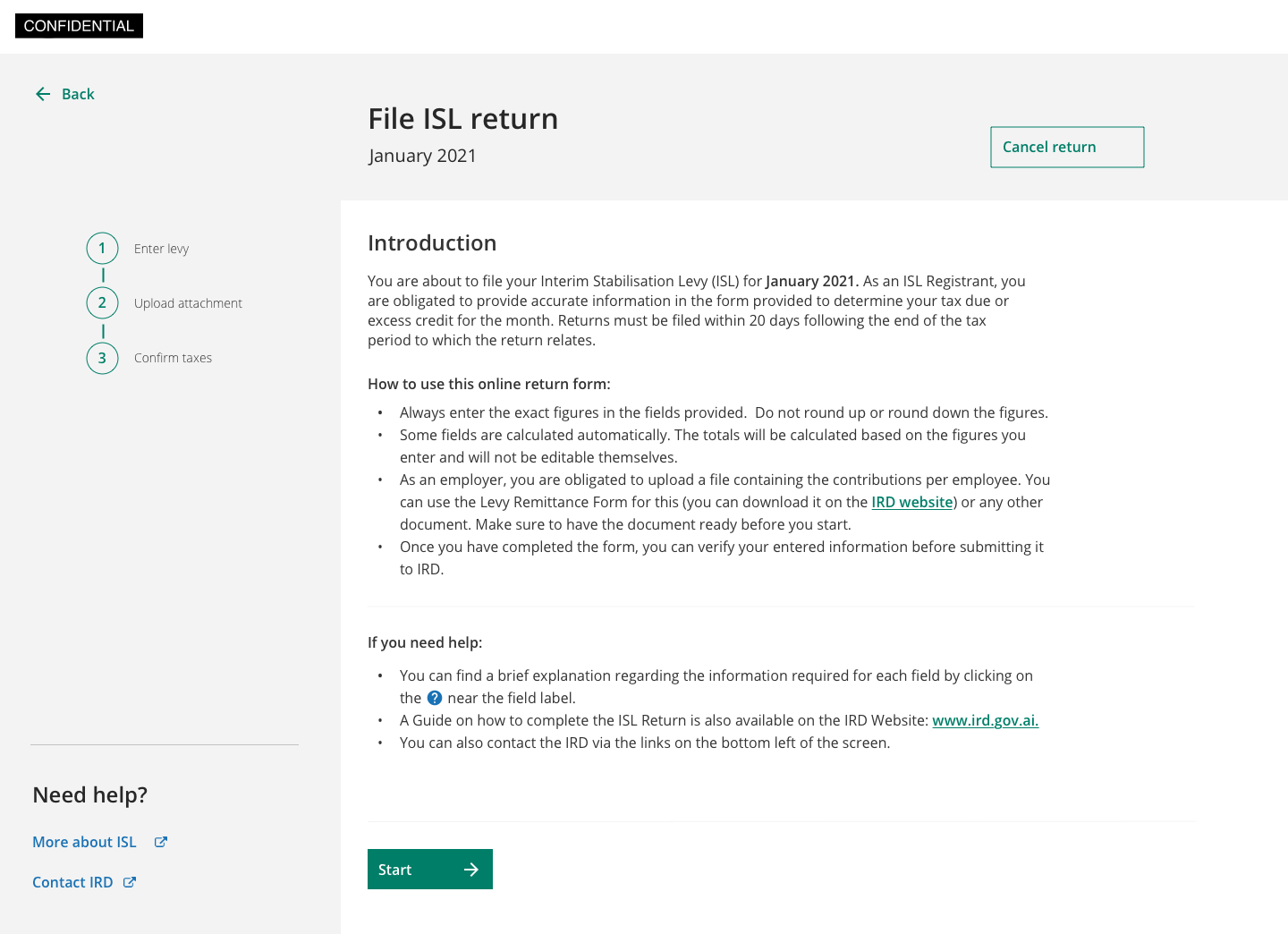Click the Introduction section heading
Viewport: 1288px width, 934px height.
pos(432,243)
